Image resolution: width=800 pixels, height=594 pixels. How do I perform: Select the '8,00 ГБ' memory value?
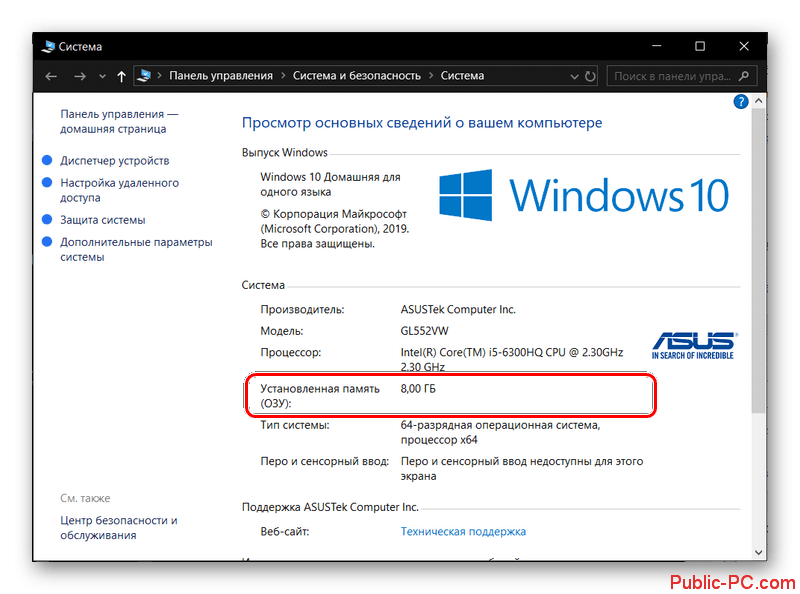(x=418, y=389)
